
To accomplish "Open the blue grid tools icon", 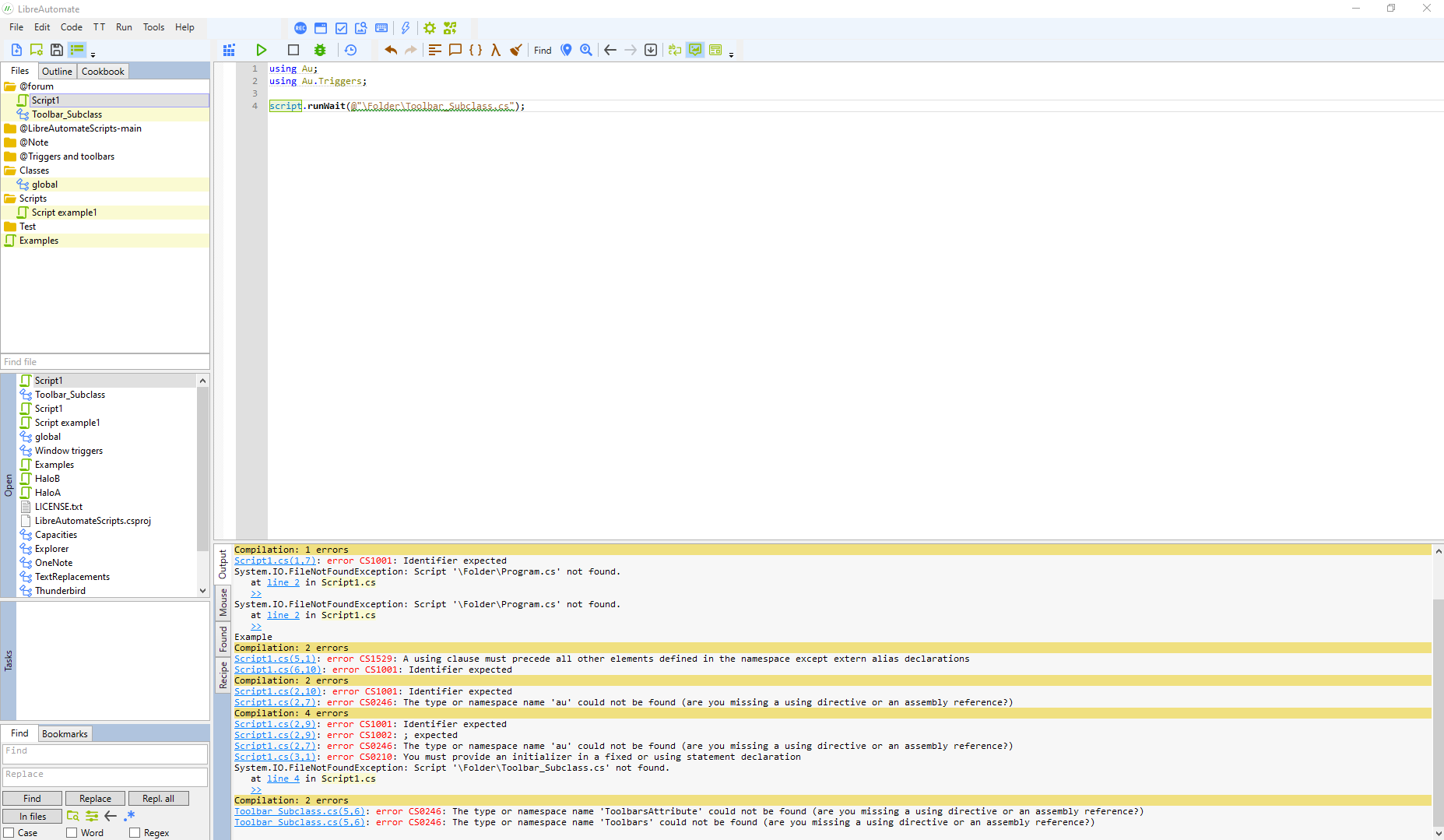I will click(229, 50).
